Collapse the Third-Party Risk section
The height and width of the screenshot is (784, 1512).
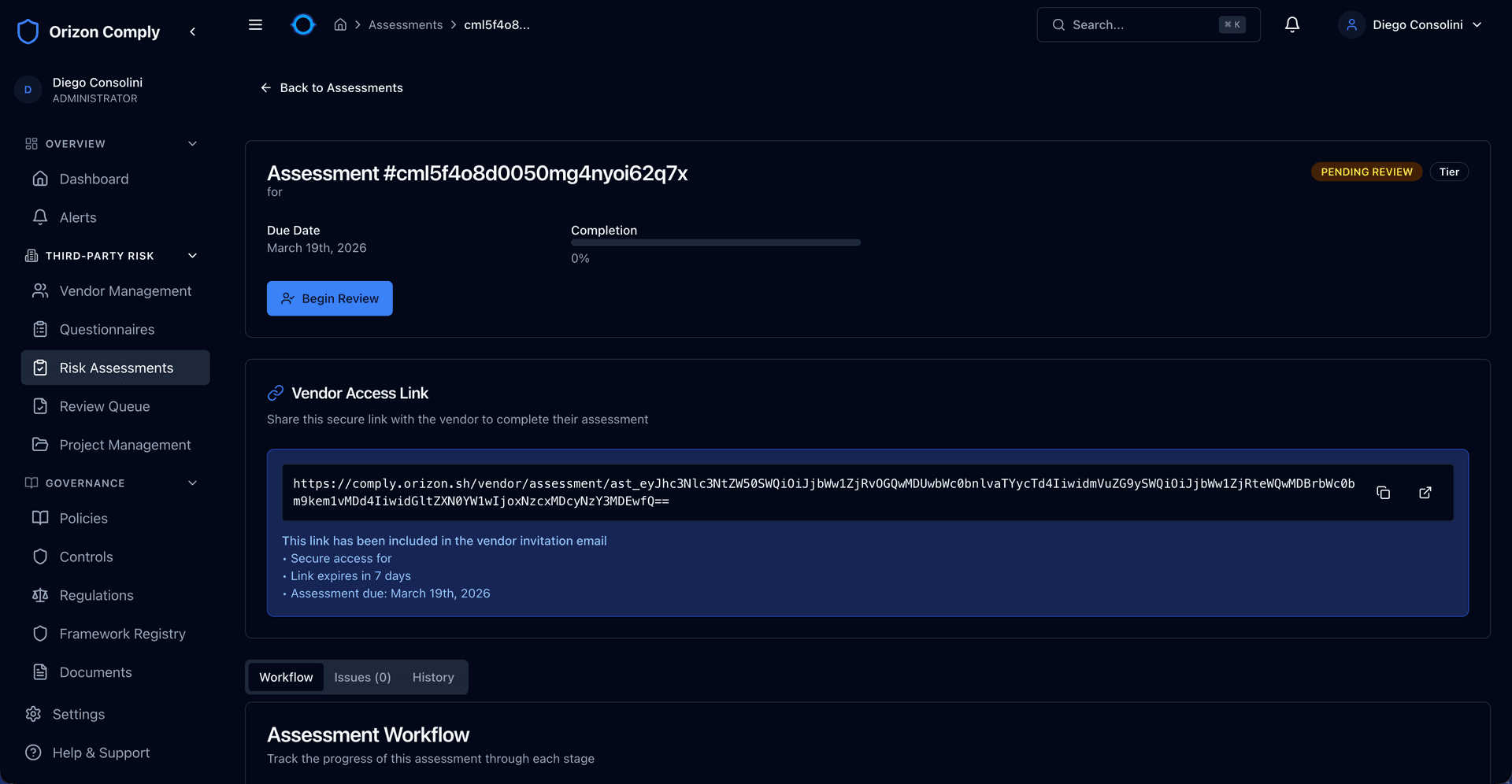click(193, 255)
